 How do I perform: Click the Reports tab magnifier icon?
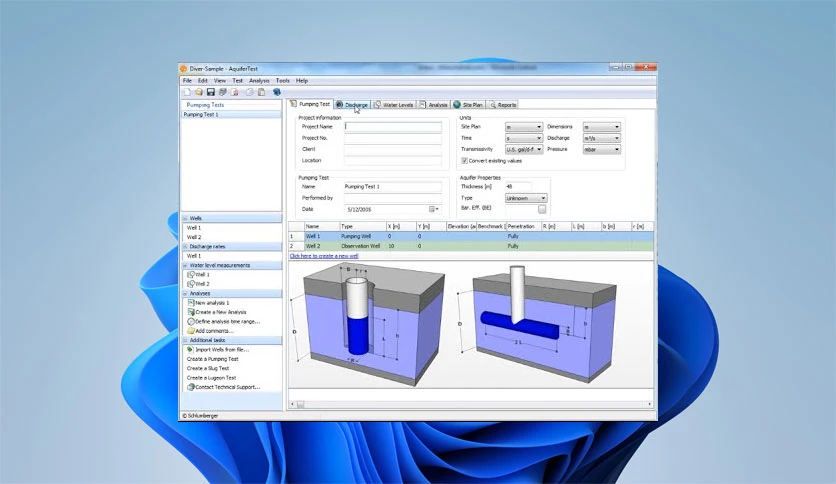(493, 104)
